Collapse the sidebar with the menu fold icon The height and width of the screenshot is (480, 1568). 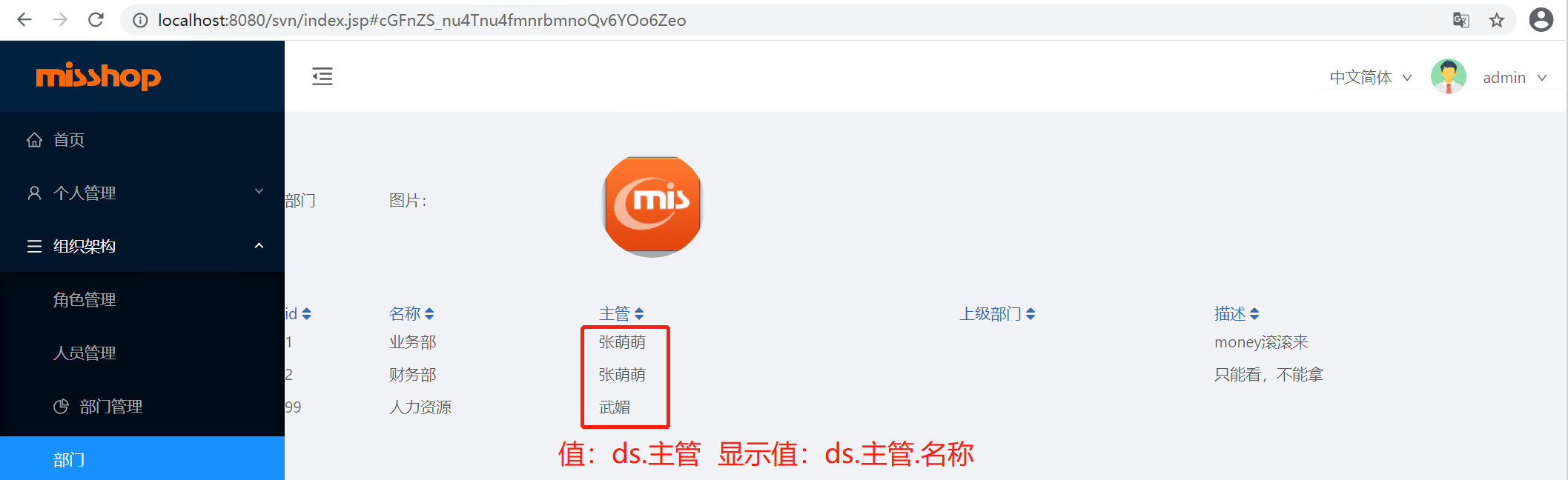[322, 76]
